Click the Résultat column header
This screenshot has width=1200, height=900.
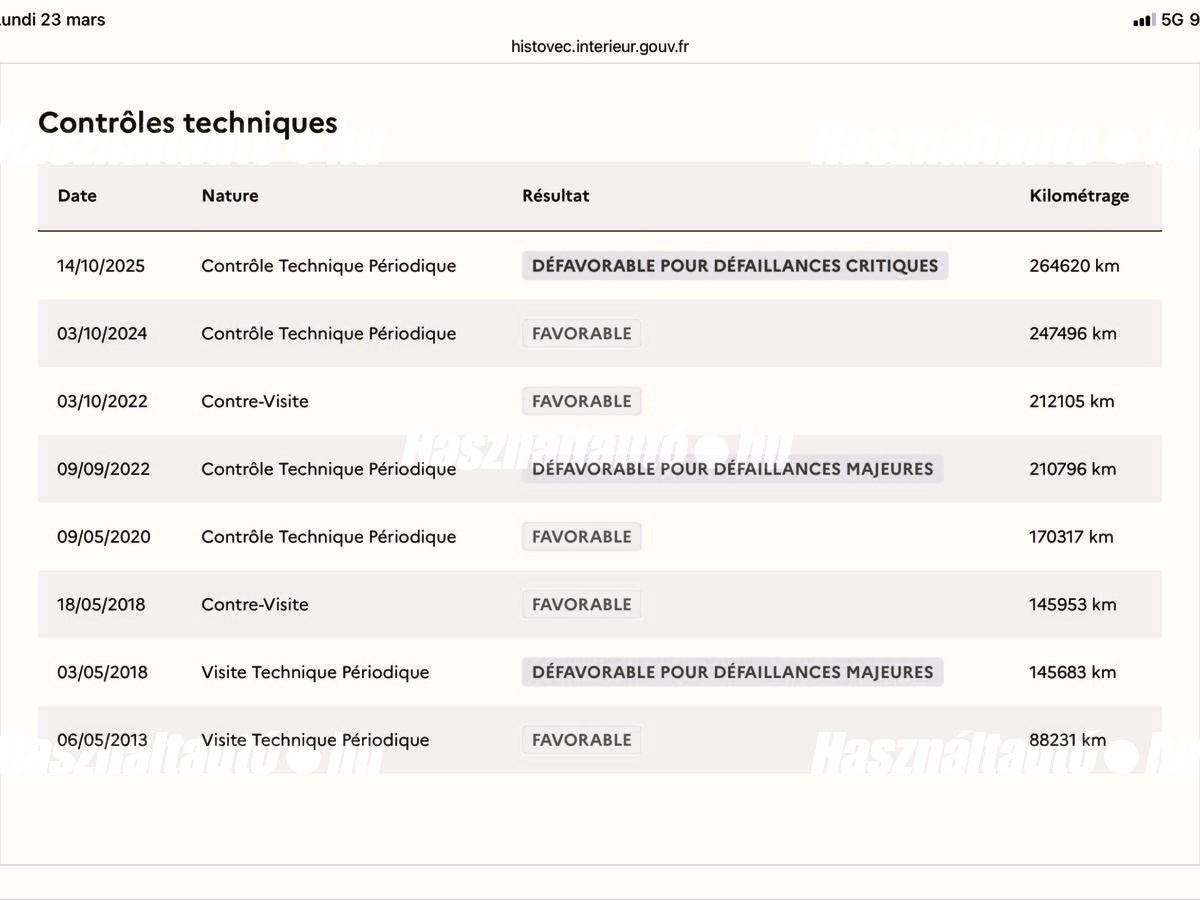555,196
